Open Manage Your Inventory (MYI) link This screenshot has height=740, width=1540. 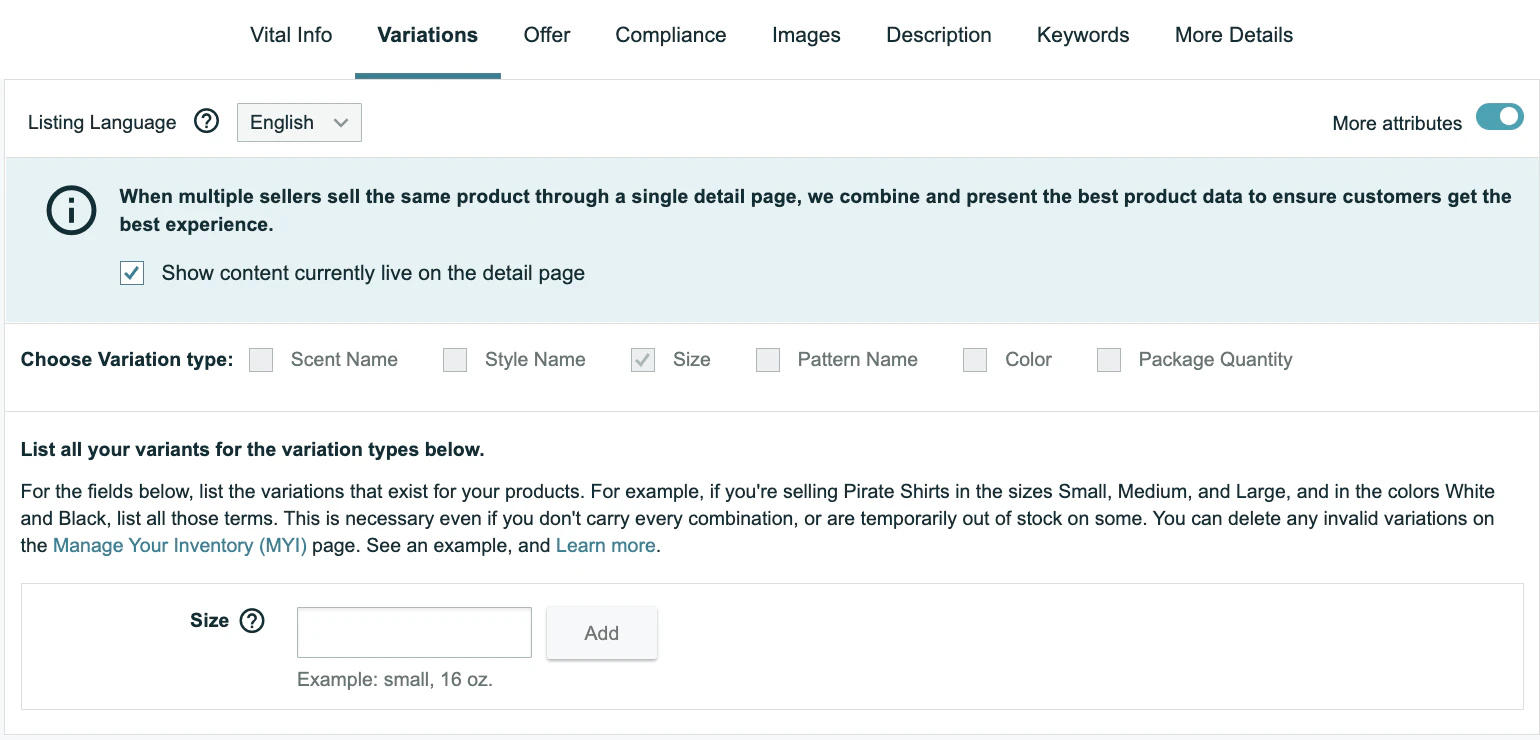click(x=180, y=545)
